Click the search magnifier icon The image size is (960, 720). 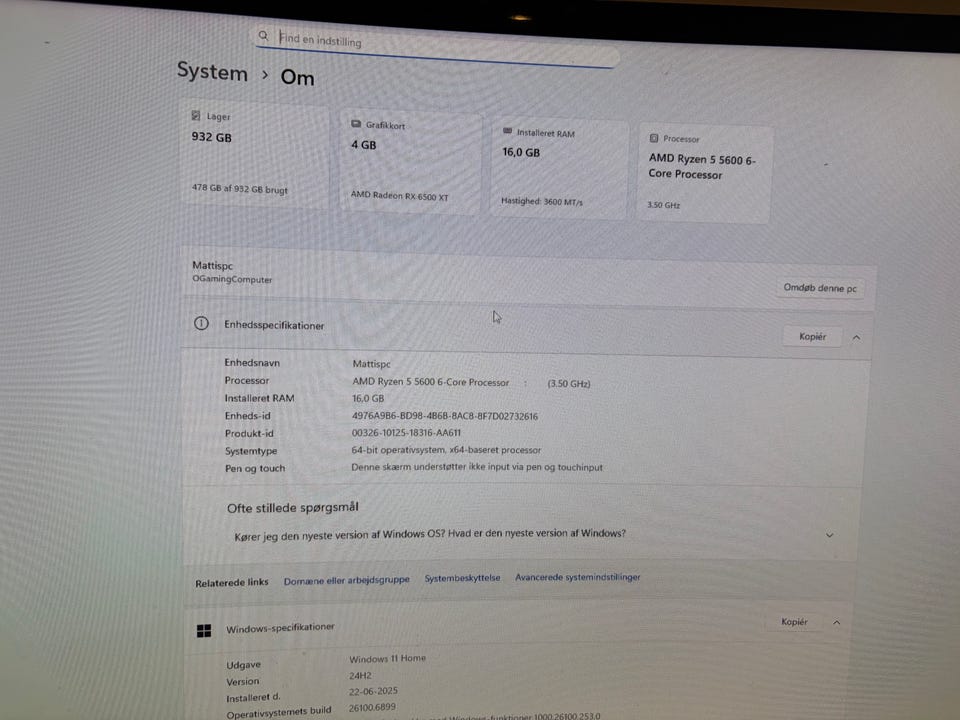(x=263, y=36)
